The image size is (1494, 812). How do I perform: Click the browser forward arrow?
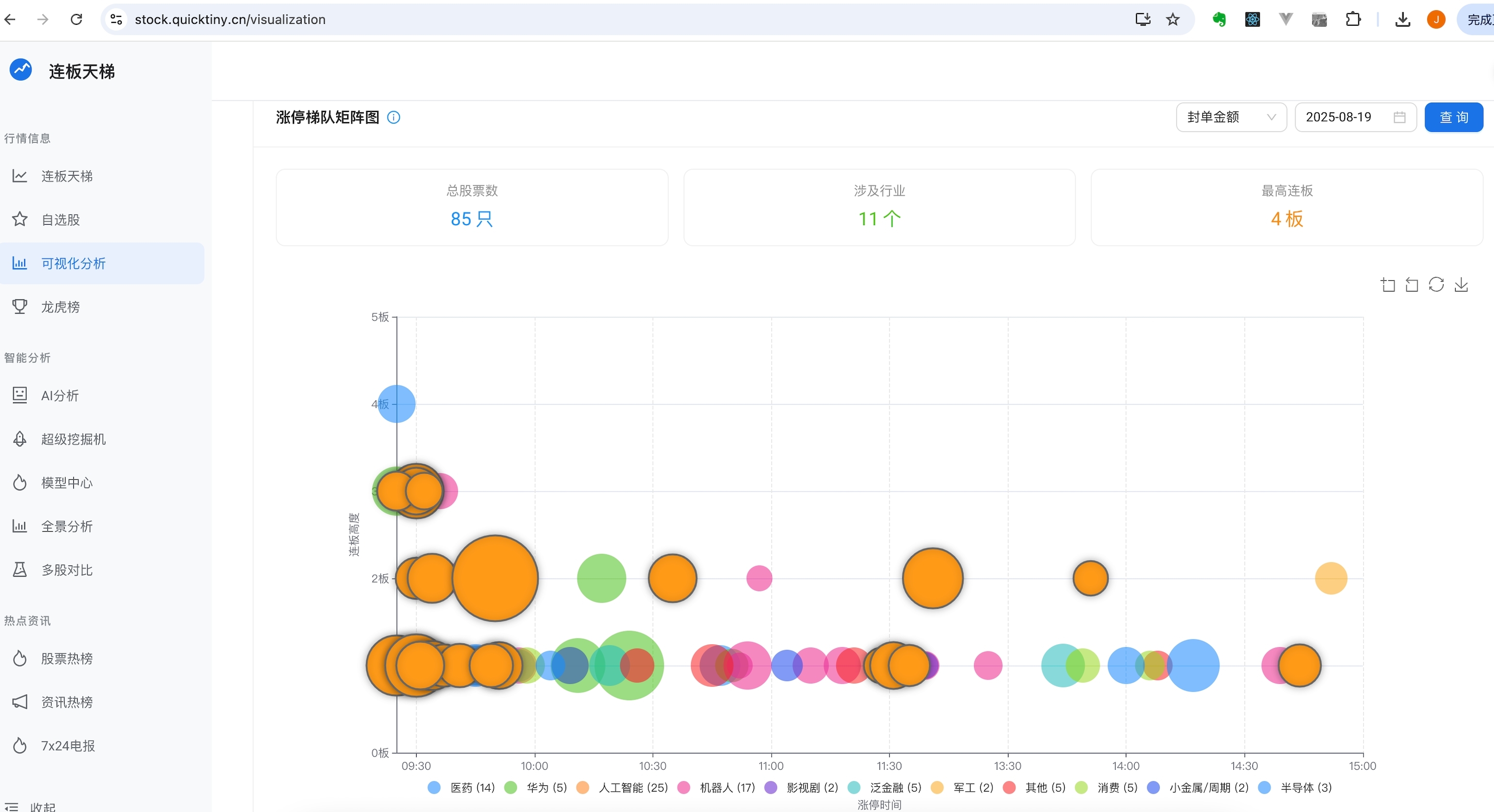tap(42, 19)
